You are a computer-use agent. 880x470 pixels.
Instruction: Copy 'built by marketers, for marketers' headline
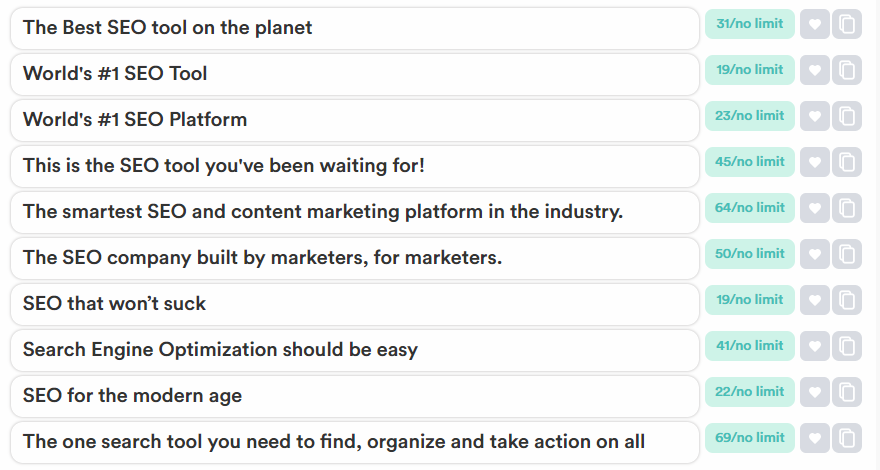847,254
